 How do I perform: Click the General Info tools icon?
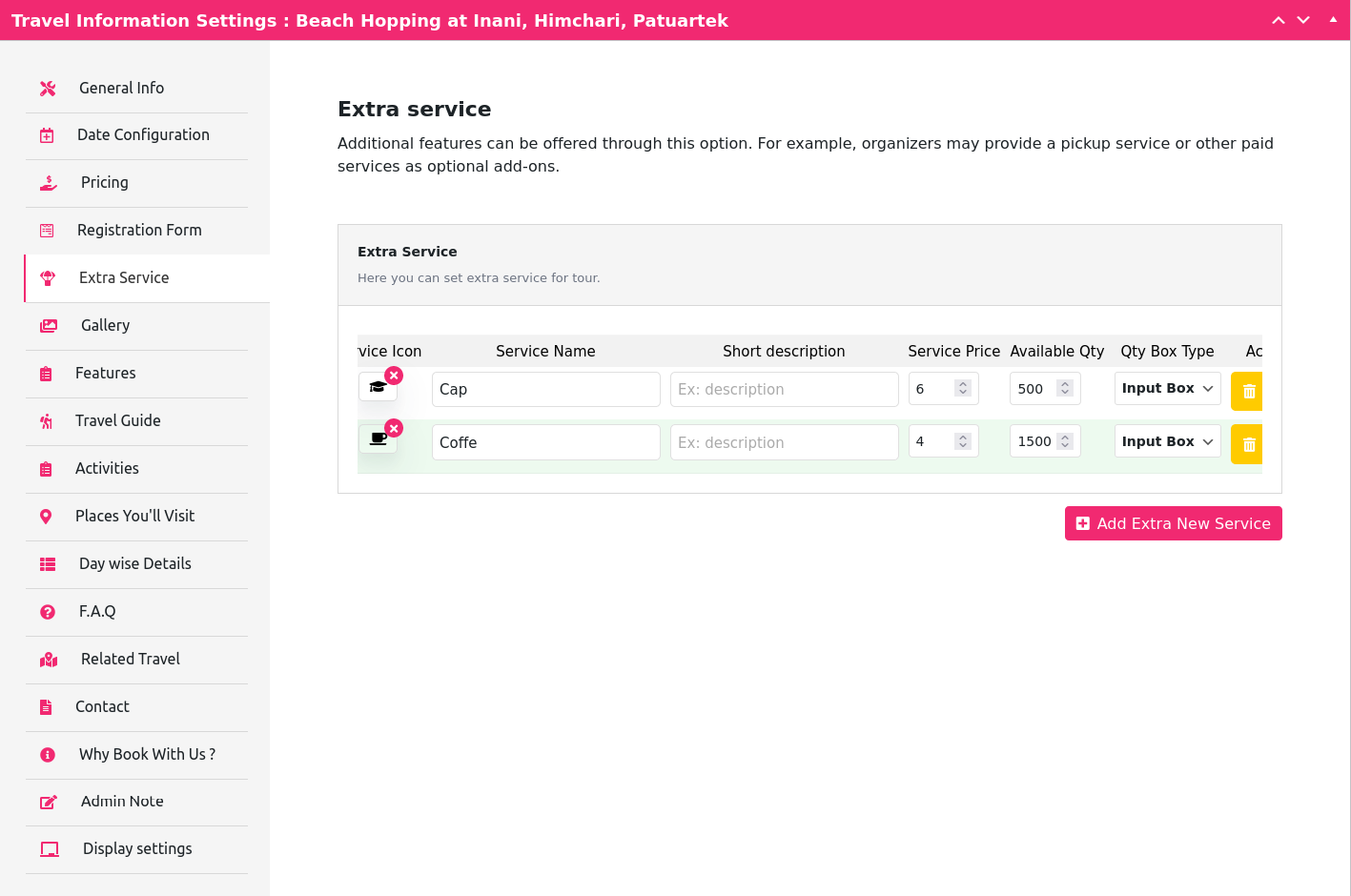pyautogui.click(x=48, y=89)
